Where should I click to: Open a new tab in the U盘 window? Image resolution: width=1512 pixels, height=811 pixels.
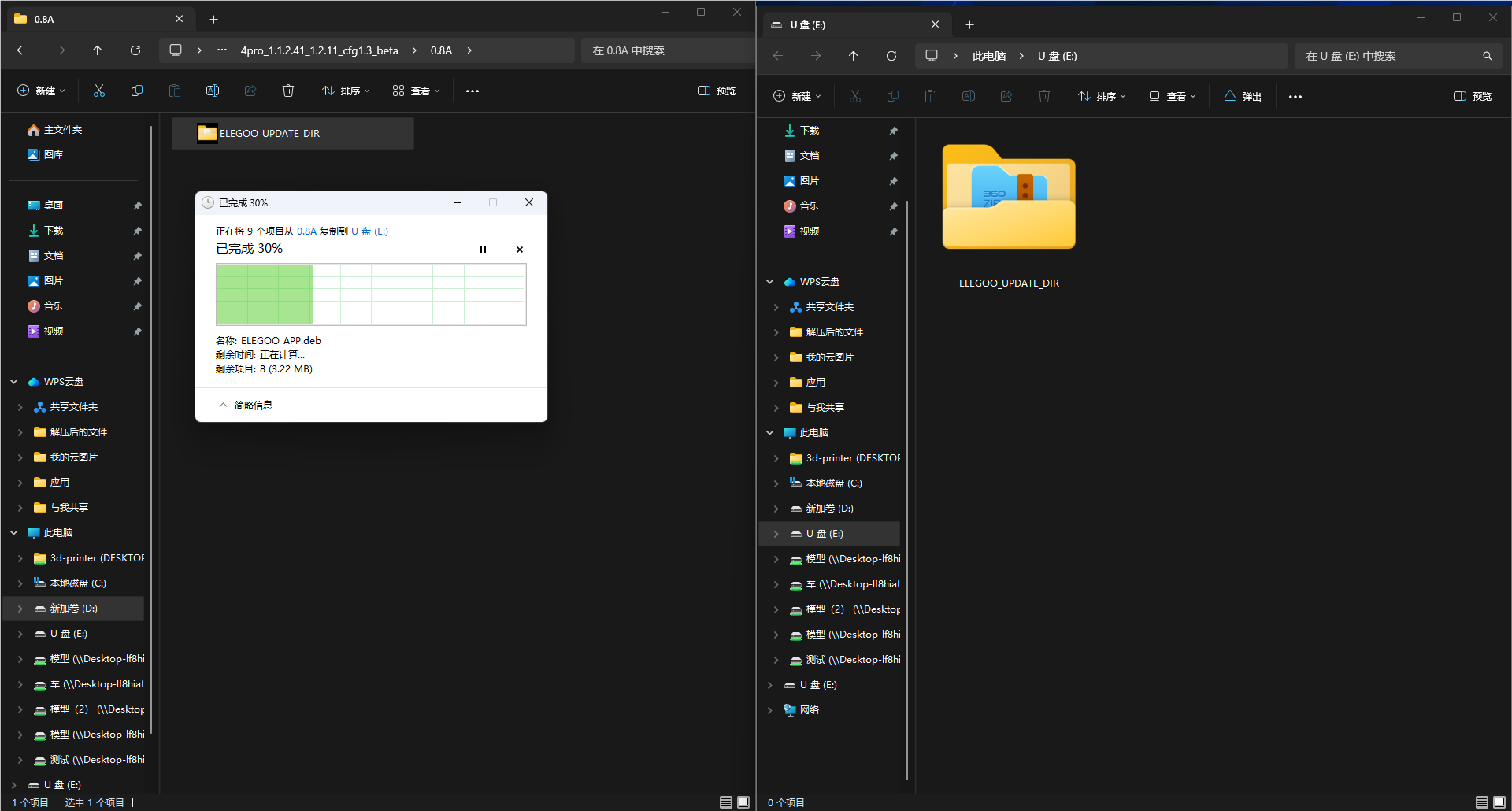click(x=970, y=24)
